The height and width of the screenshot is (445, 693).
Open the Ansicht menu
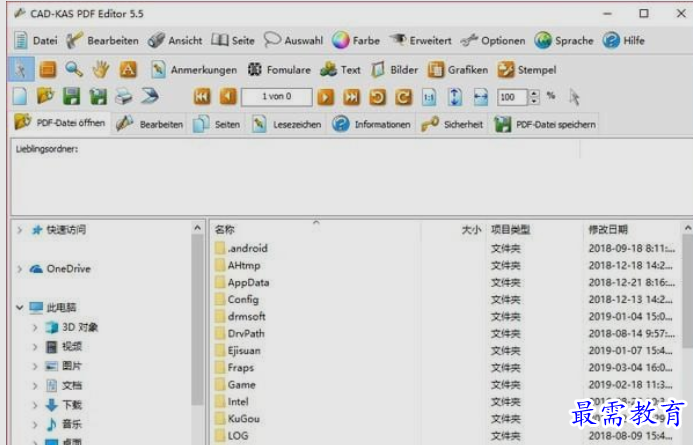(x=175, y=41)
